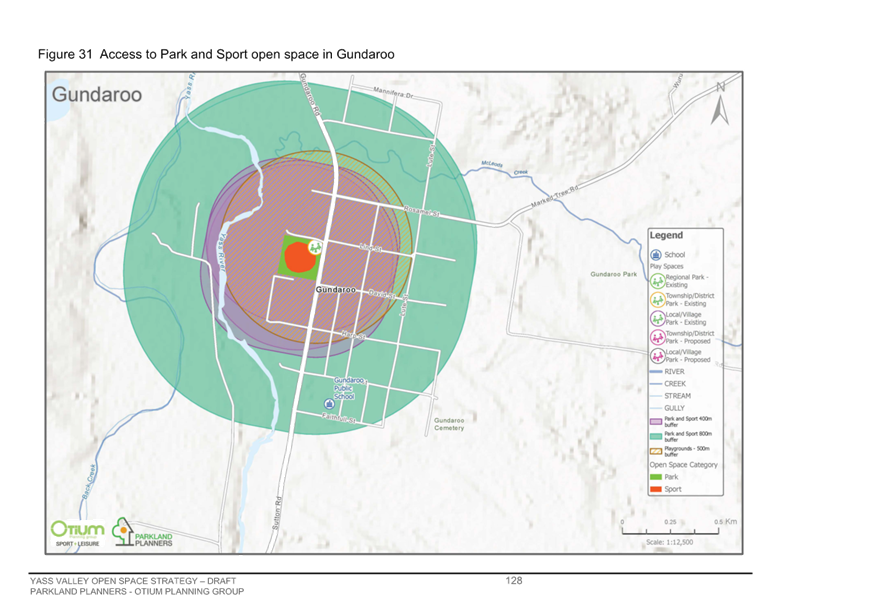This screenshot has height=600, width=869.
Task: Click the purple 400m buffer swatch
Action: click(x=656, y=422)
